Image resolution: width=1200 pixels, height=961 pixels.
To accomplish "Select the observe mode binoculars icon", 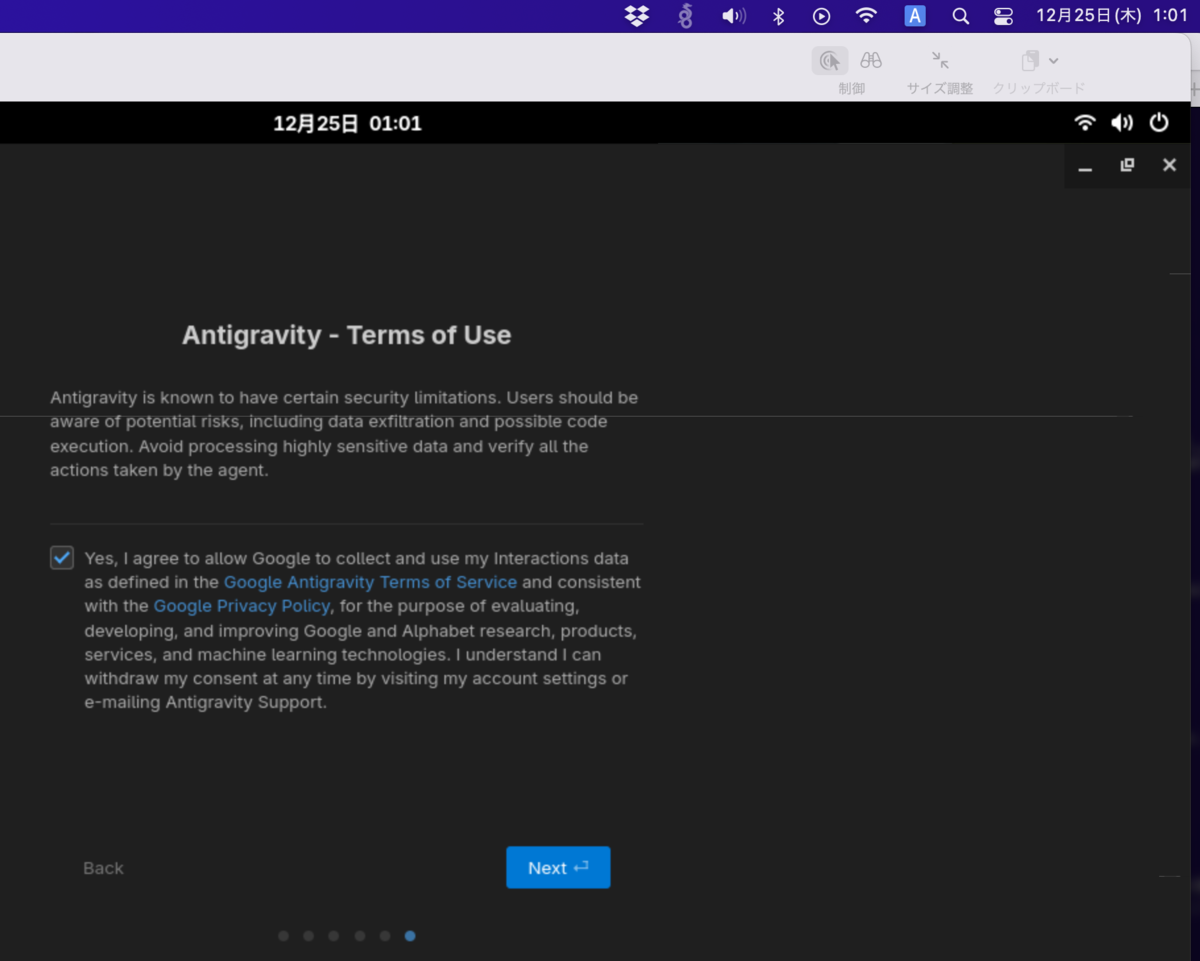I will 871,61.
